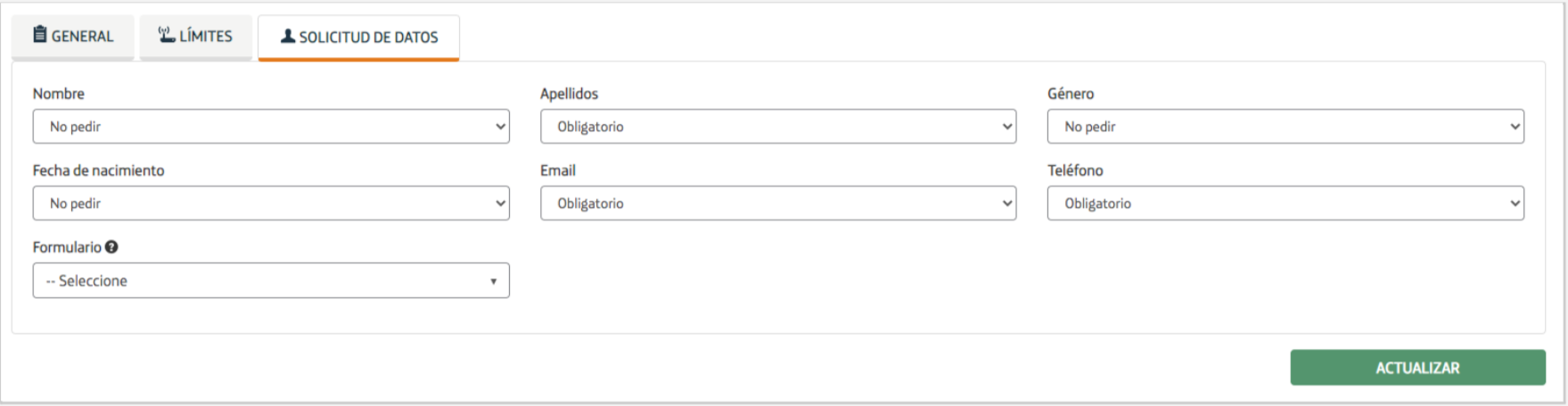Expand the Fecha de nacimiento dropdown
Image resolution: width=1568 pixels, height=406 pixels.
tap(271, 203)
